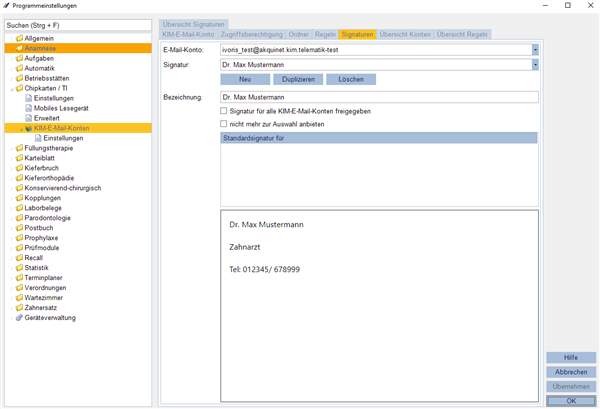Image resolution: width=600 pixels, height=409 pixels.
Task: Open Einstellungen under KIM-E-Mail-Konten
Action: (63, 138)
